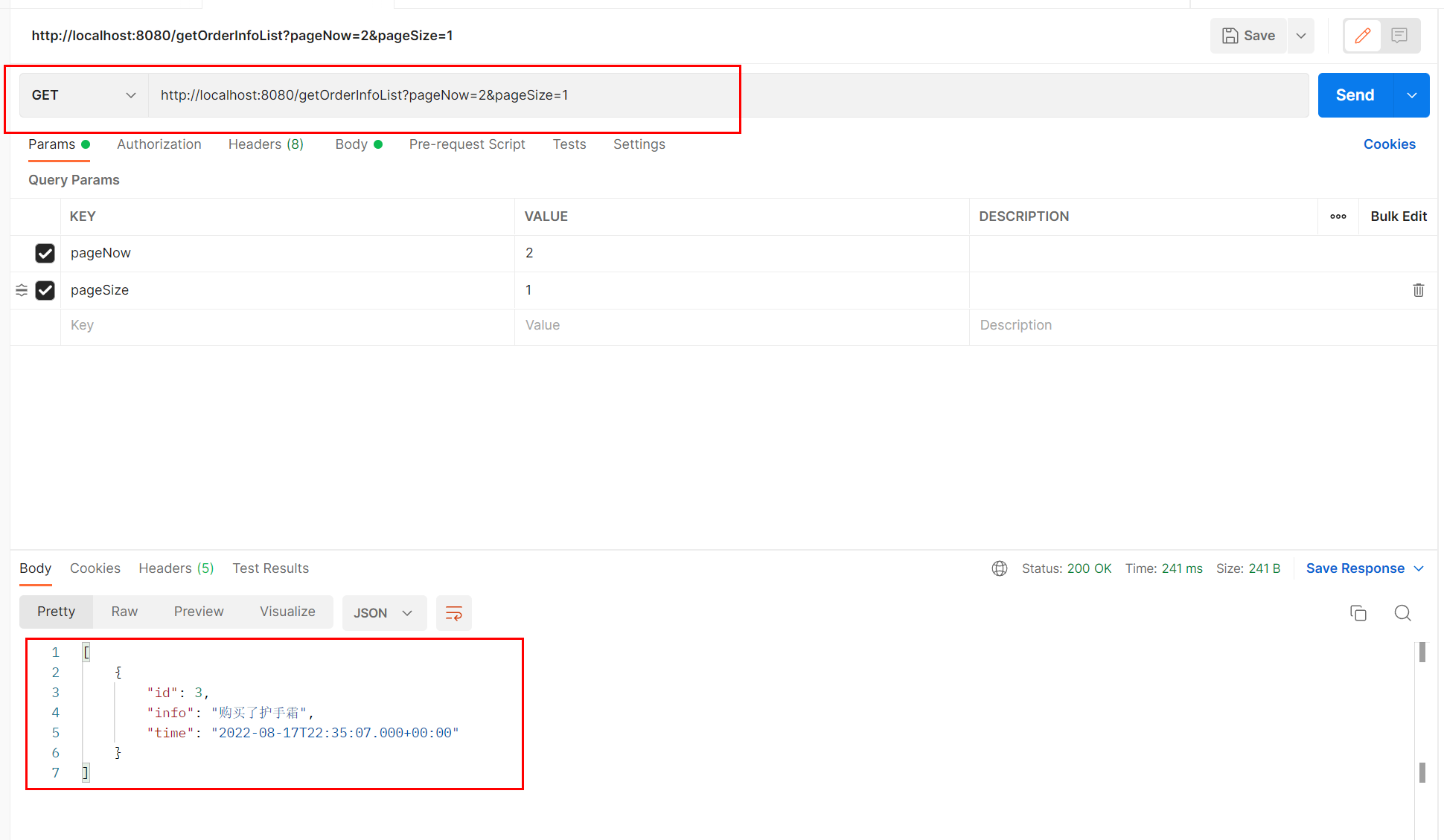The width and height of the screenshot is (1444, 840).
Task: Click the pencil edit icon
Action: (1362, 36)
